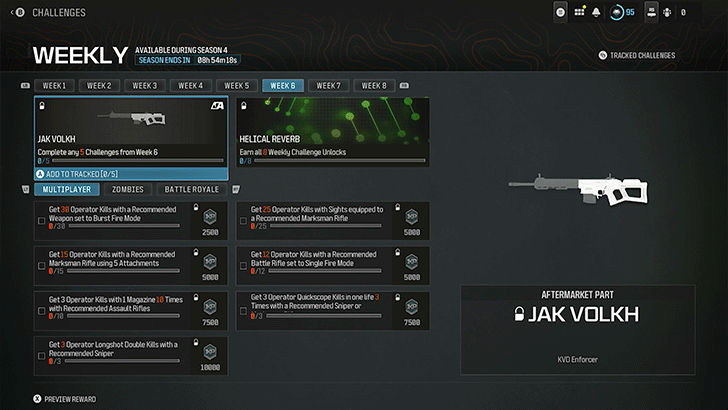The height and width of the screenshot is (410, 728).
Task: Check the Quickscope Kills challenge
Action: click(243, 311)
